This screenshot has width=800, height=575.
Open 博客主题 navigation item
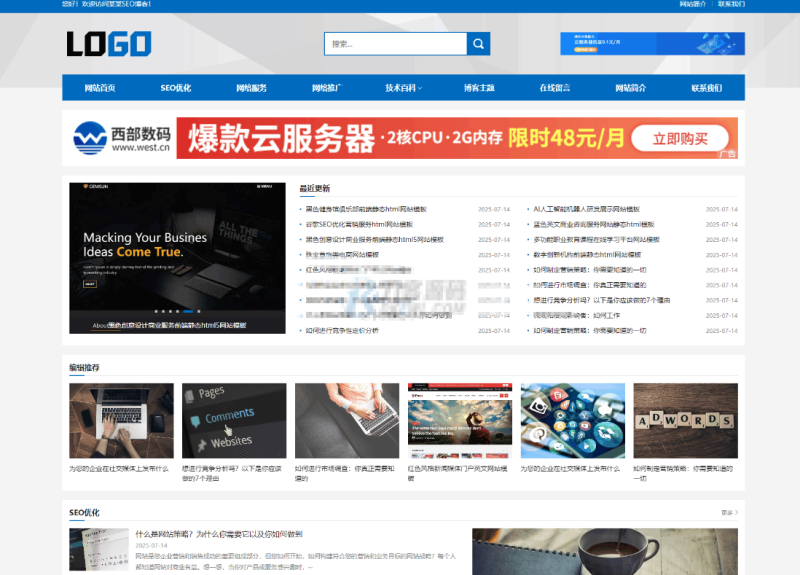[x=479, y=88]
